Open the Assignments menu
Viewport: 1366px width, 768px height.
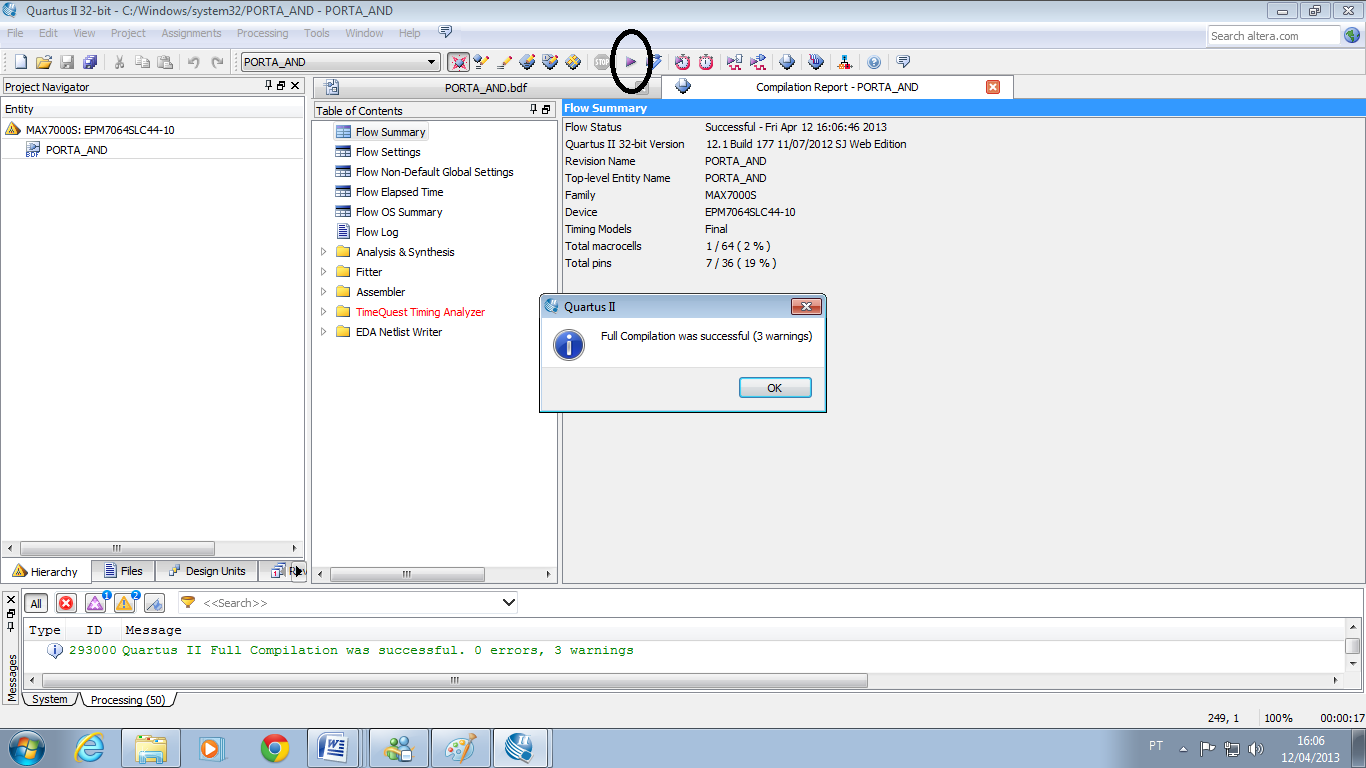[191, 33]
